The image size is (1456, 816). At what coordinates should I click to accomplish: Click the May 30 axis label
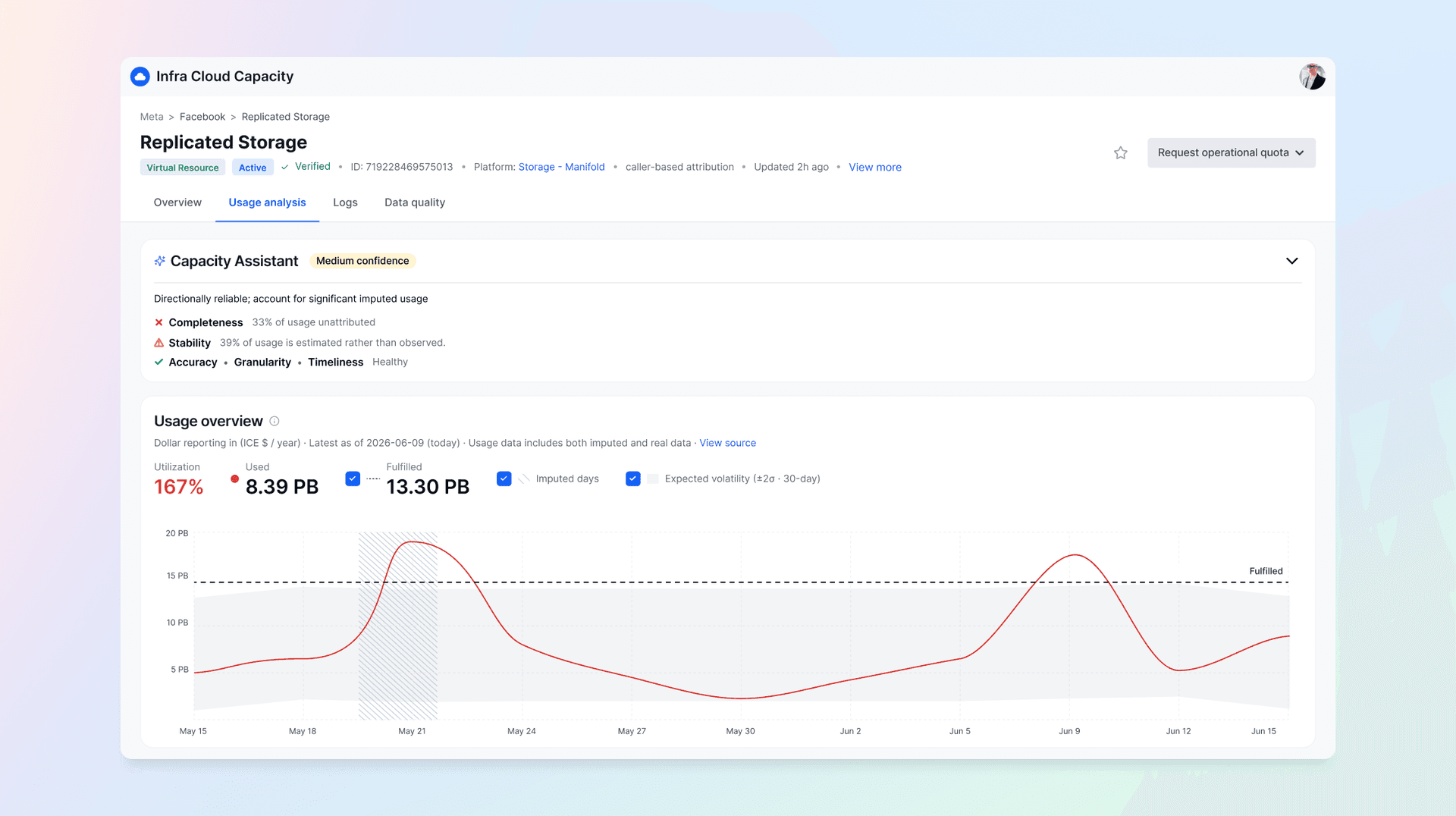pyautogui.click(x=741, y=731)
